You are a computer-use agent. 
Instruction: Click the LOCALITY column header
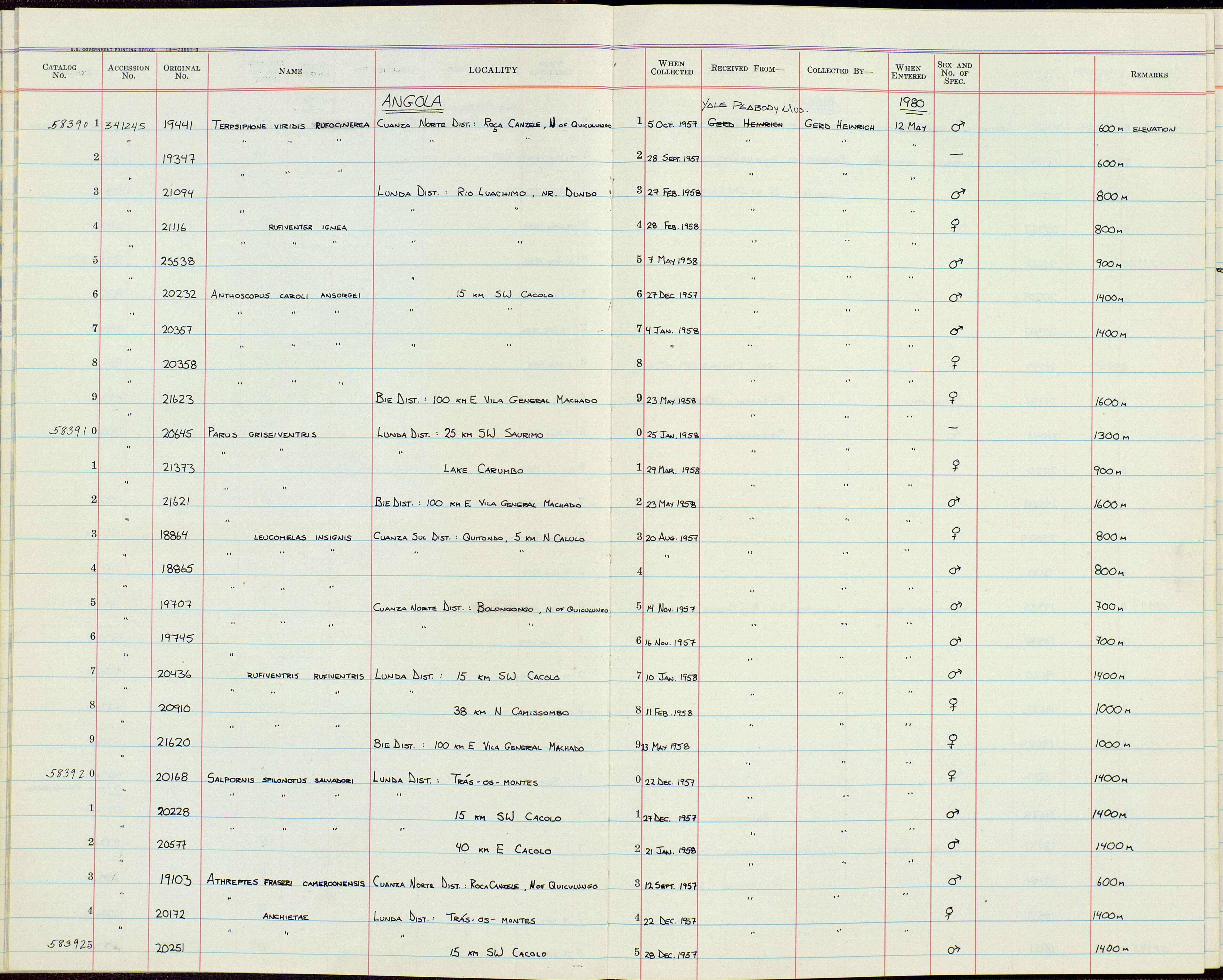493,70
